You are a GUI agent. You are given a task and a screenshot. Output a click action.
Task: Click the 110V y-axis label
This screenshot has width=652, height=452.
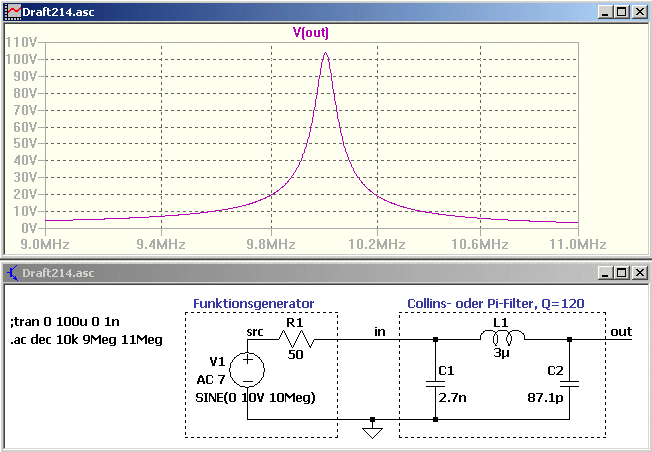[x=22, y=42]
